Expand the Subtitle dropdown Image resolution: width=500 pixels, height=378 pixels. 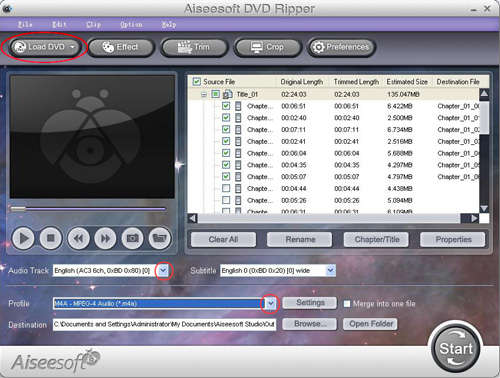click(330, 271)
